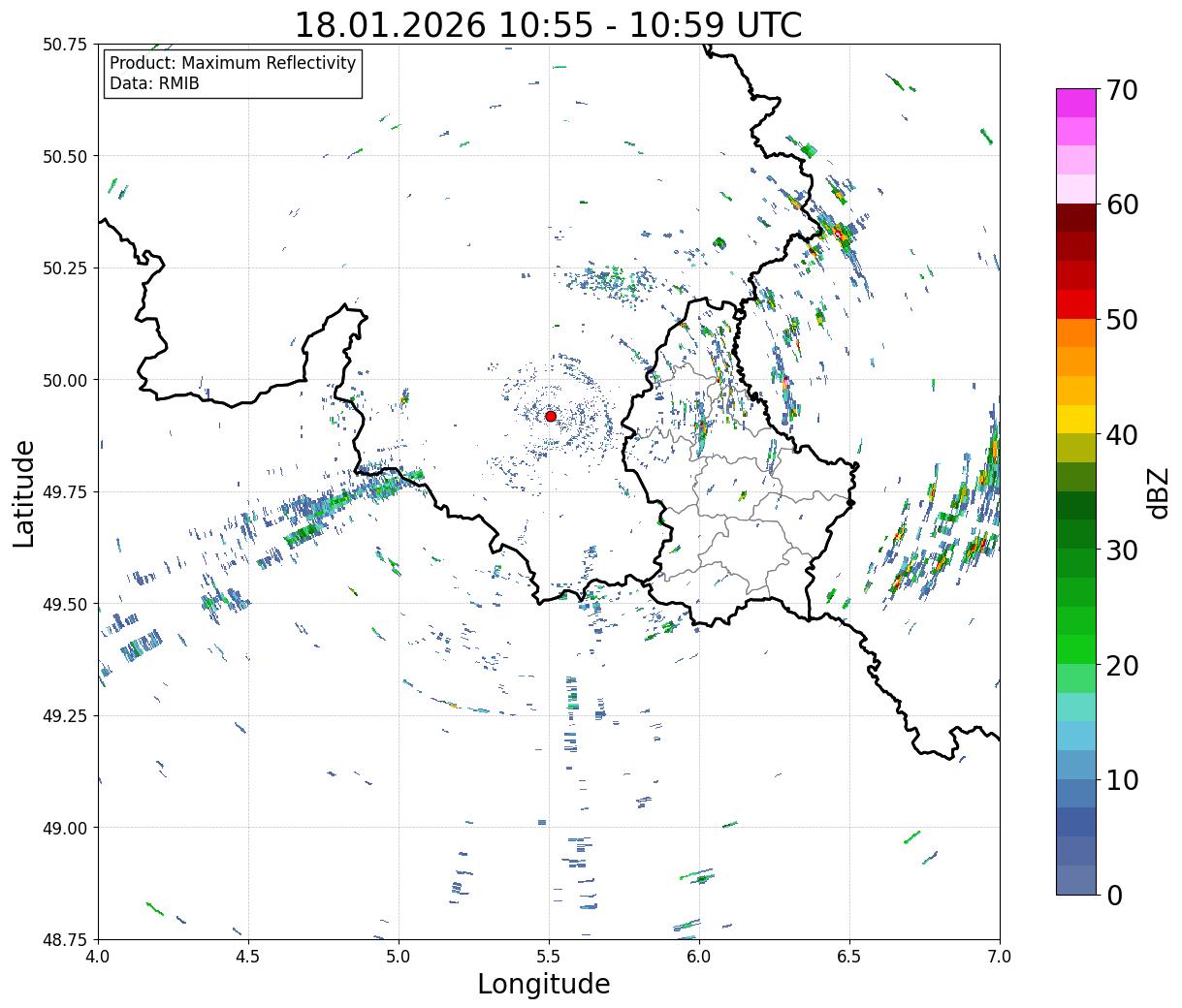Click the latitude tick label '50.25'
The width and height of the screenshot is (1182, 1008).
(x=65, y=268)
